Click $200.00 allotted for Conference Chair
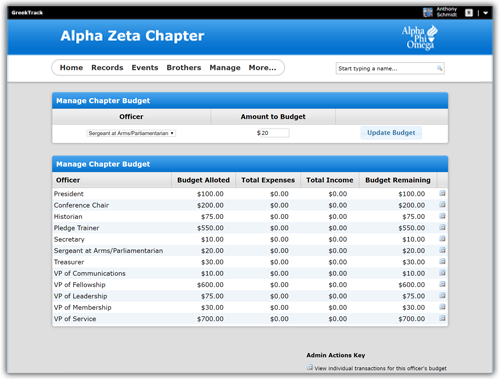Image resolution: width=500 pixels, height=379 pixels. 210,205
